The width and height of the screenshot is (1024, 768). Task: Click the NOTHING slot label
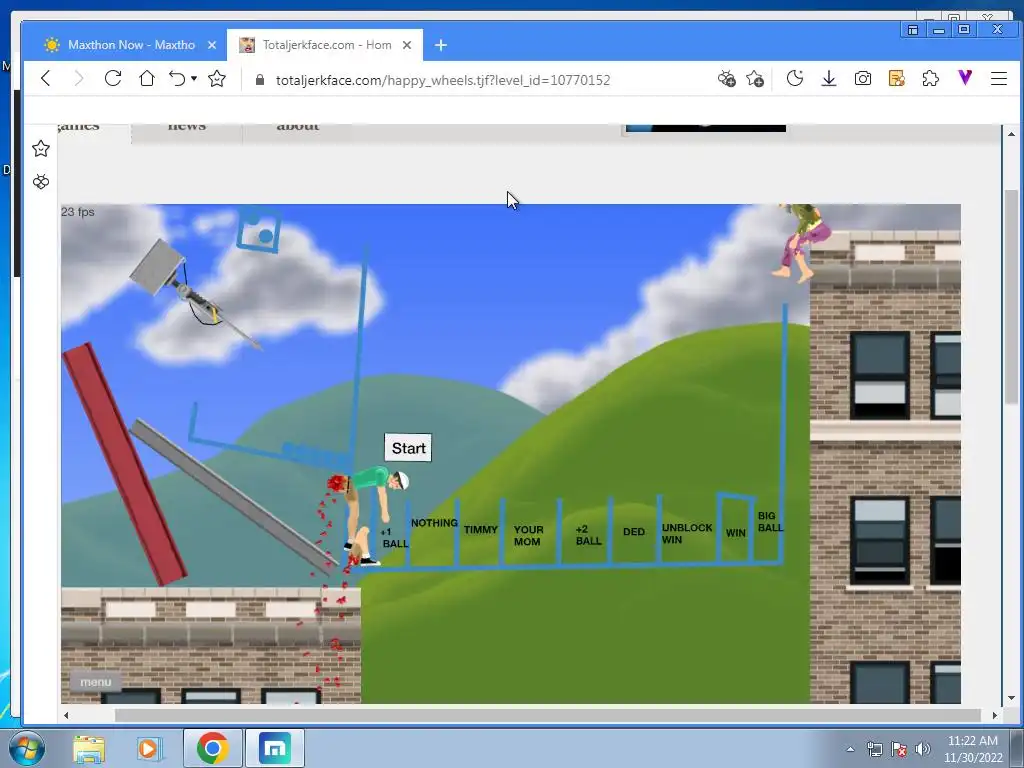click(x=434, y=523)
